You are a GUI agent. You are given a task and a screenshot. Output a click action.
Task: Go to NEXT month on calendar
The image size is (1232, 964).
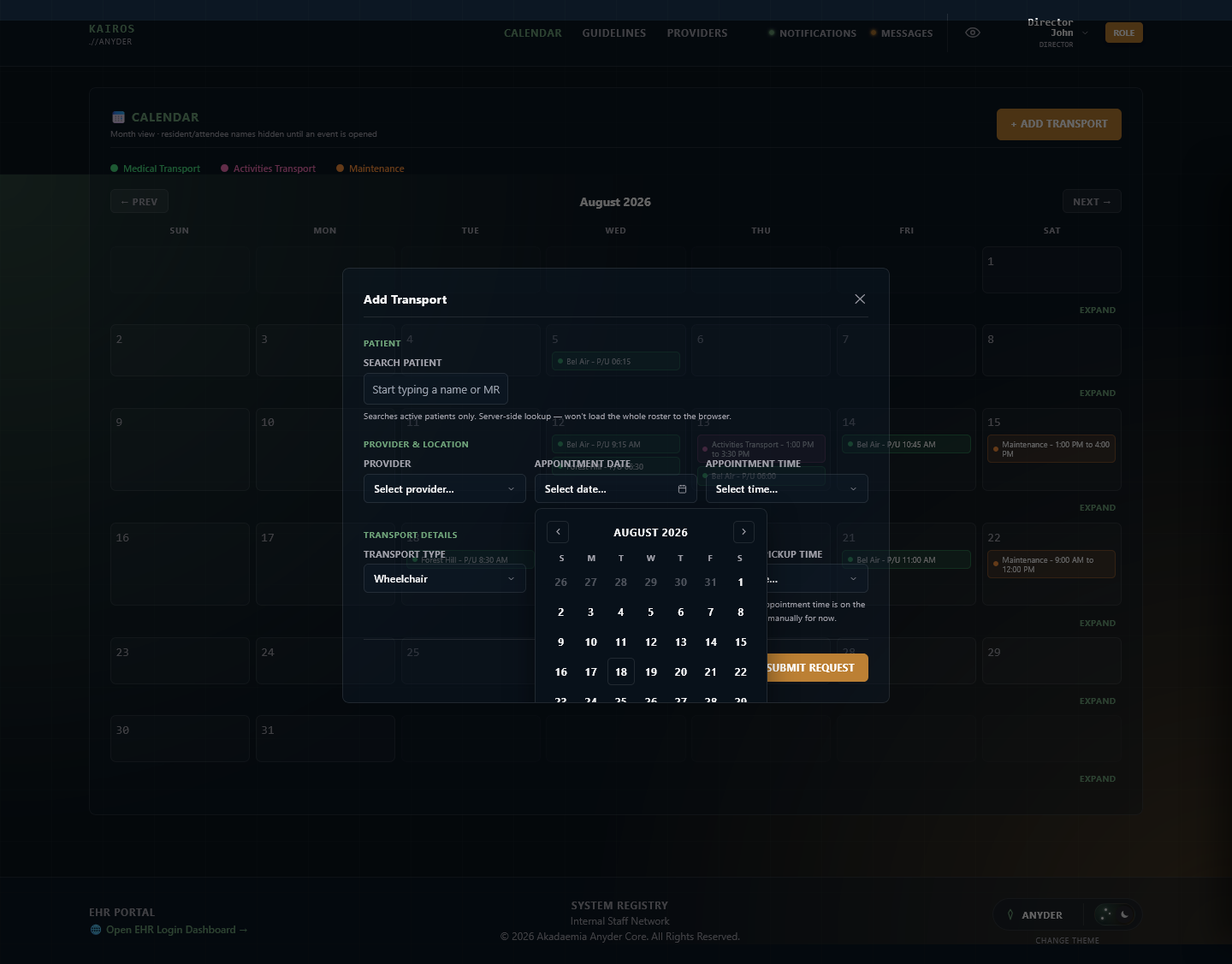[x=1092, y=202]
